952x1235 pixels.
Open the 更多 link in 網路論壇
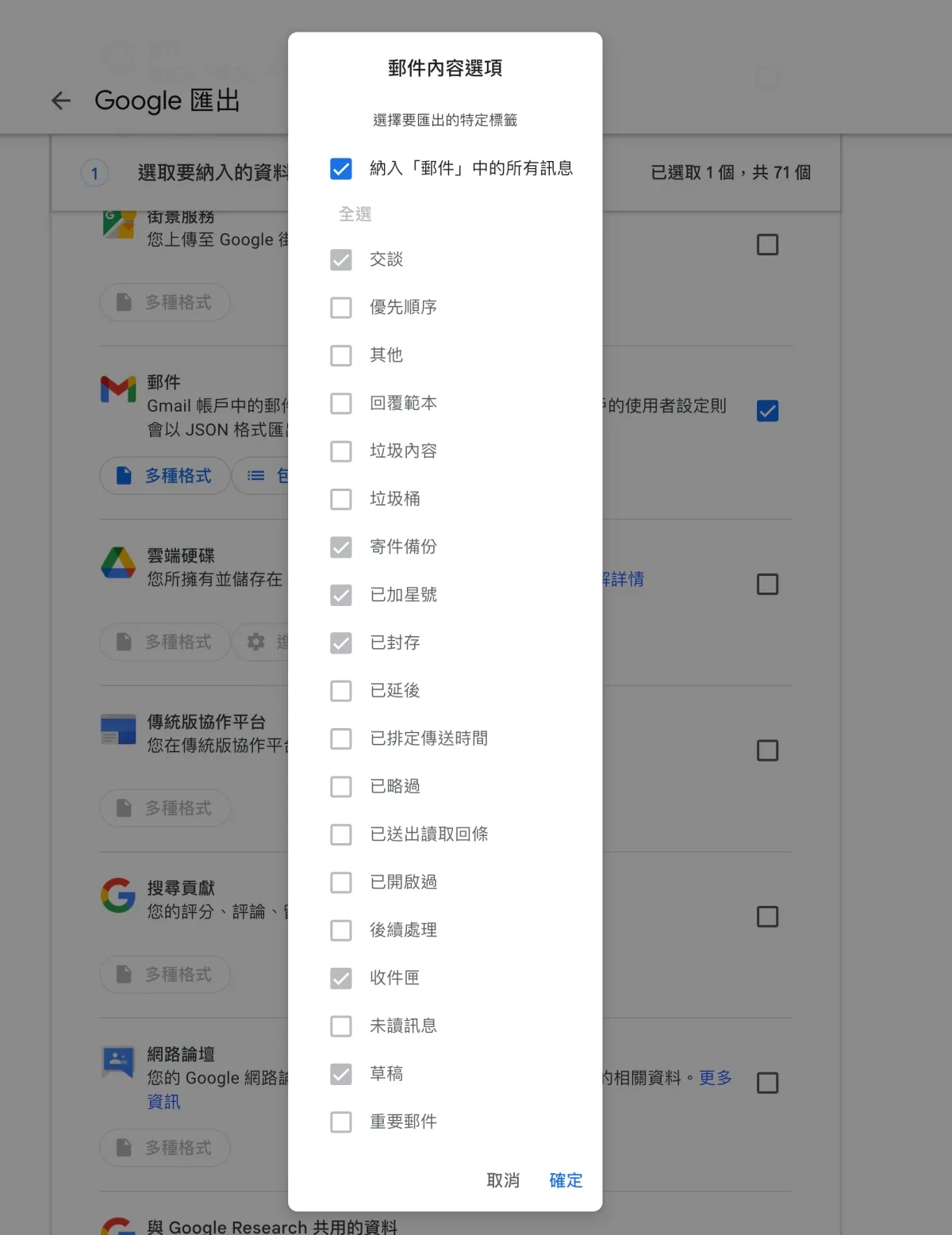[x=716, y=1078]
